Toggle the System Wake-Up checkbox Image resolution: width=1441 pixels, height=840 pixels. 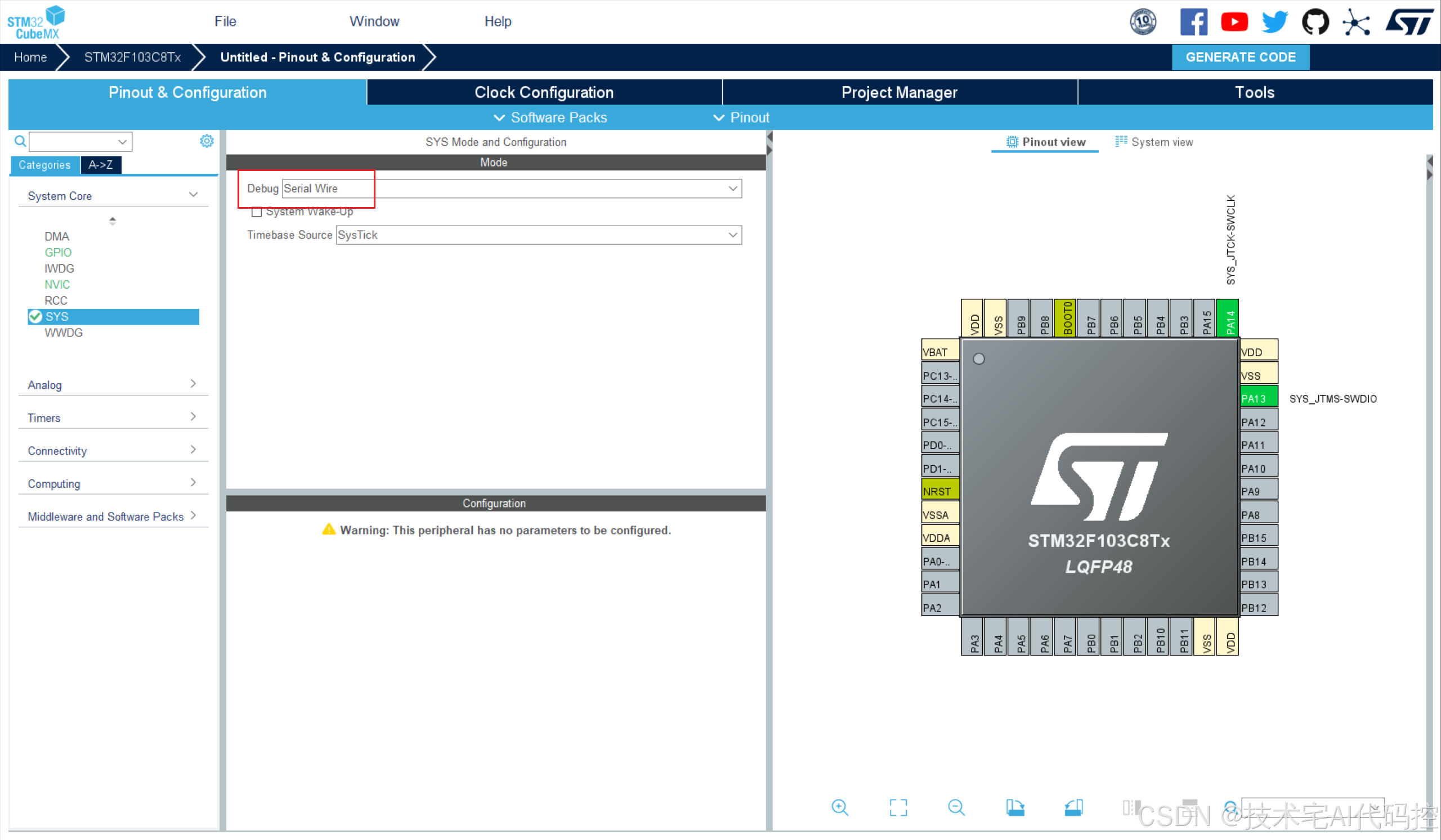[256, 211]
